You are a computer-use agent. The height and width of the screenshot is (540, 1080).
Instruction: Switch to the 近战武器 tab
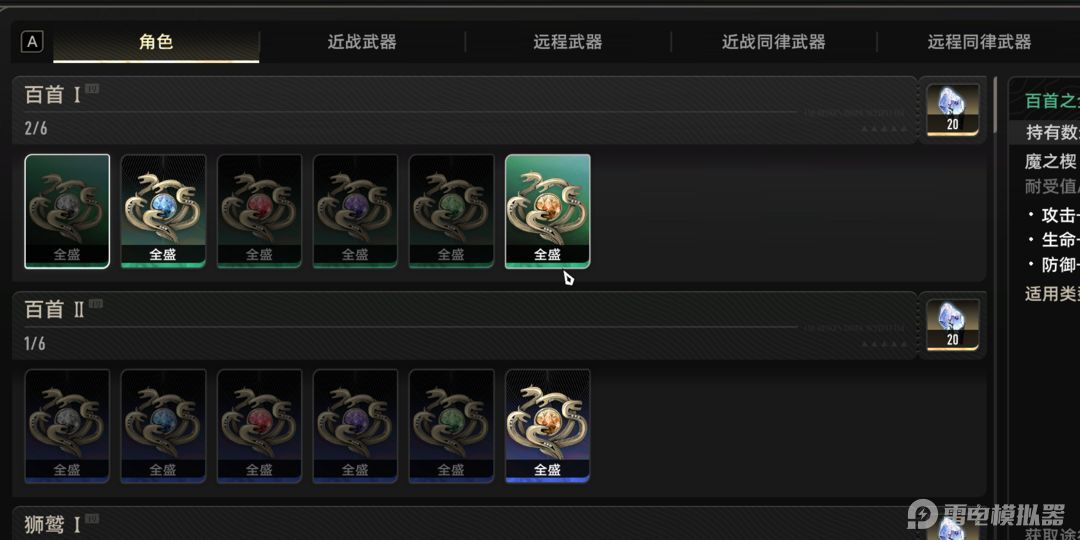(x=362, y=42)
